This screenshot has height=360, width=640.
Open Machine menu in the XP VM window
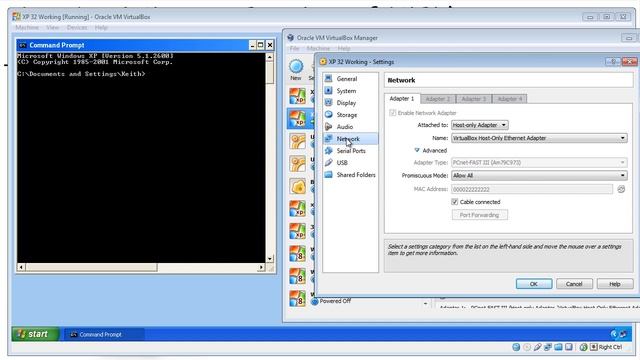(27, 27)
